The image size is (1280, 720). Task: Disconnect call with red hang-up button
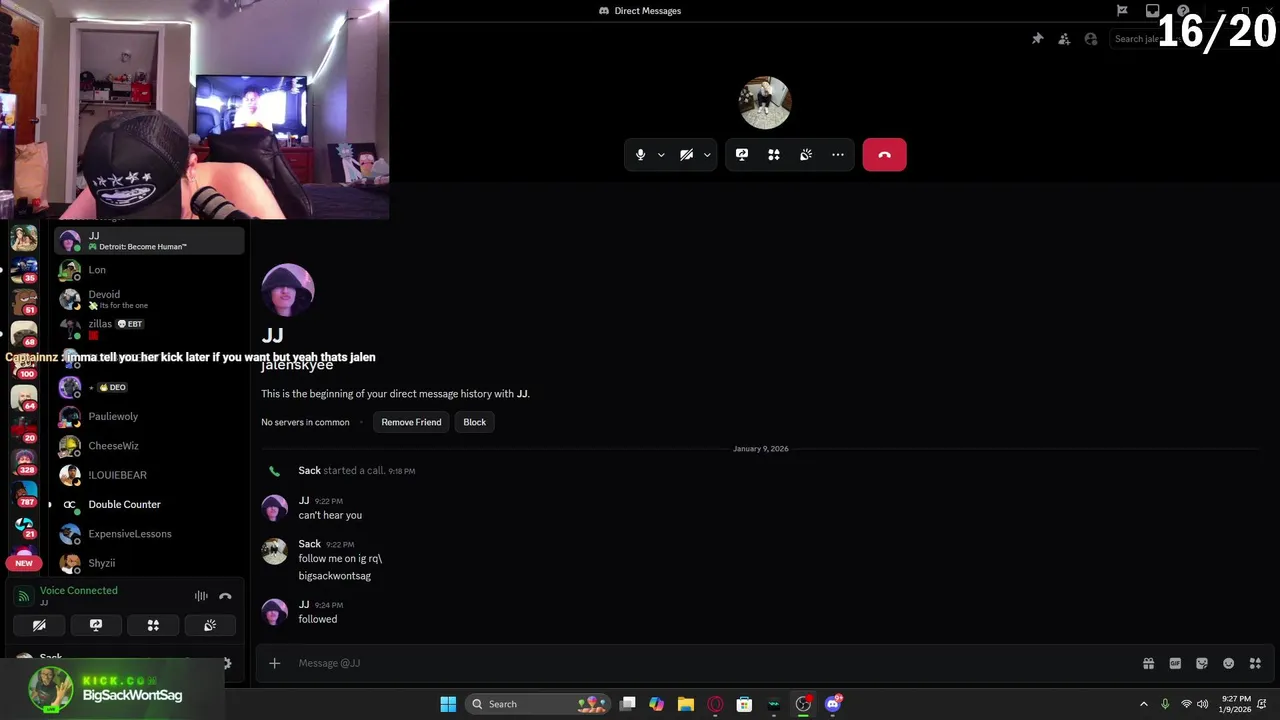pos(884,155)
